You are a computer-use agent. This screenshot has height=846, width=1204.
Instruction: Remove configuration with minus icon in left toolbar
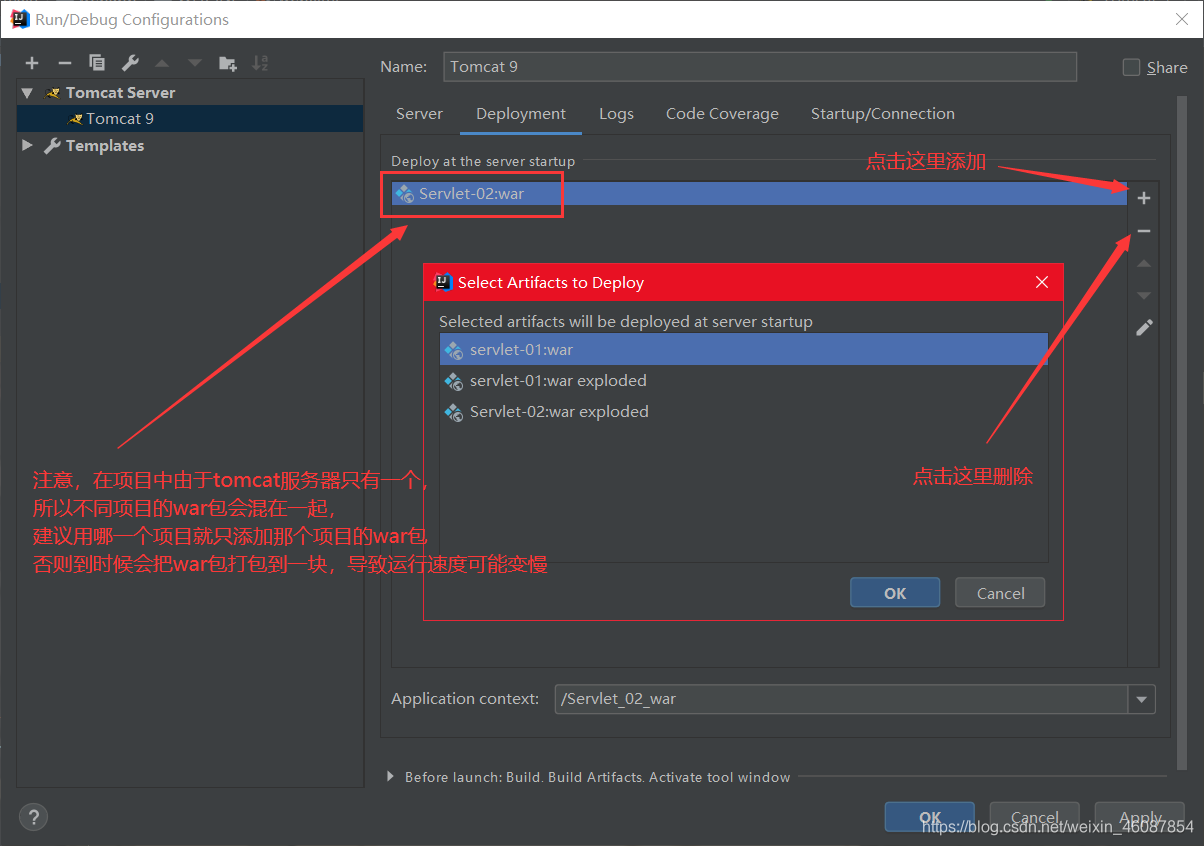[64, 63]
